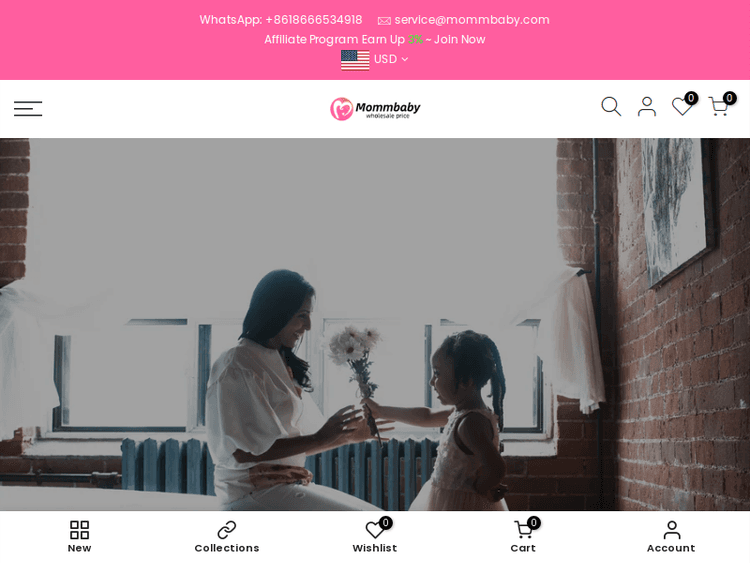Open the Collections tab in bottom bar

pos(227,536)
